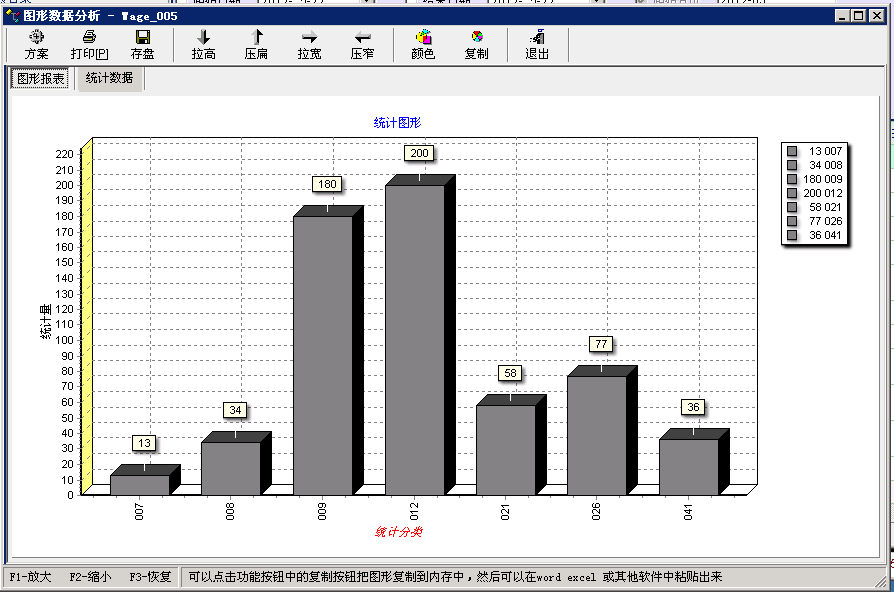
Task: Widen chart using 拉宽 icon
Action: point(309,44)
